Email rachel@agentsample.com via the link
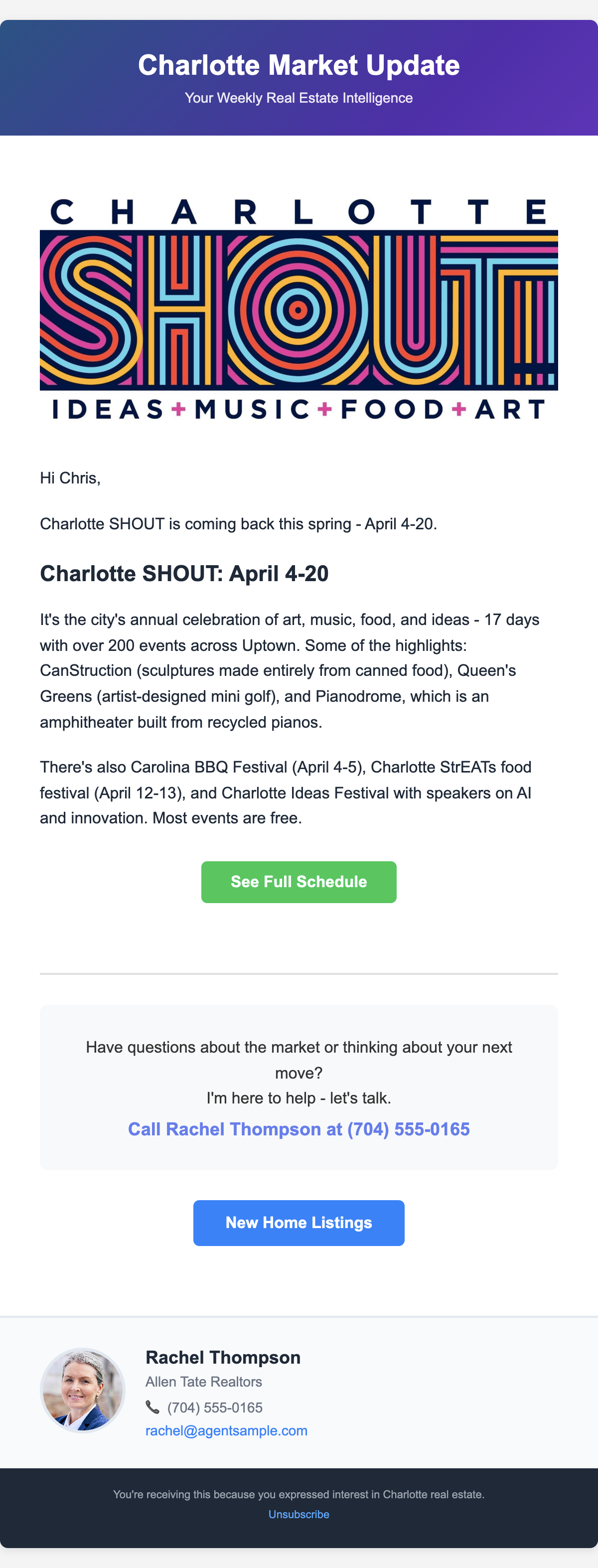This screenshot has height=1568, width=598. coord(226,1430)
